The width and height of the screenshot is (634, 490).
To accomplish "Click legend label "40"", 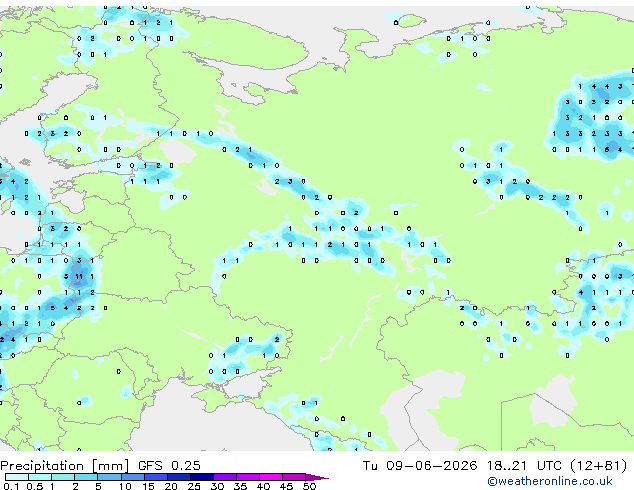I will pos(263,486).
